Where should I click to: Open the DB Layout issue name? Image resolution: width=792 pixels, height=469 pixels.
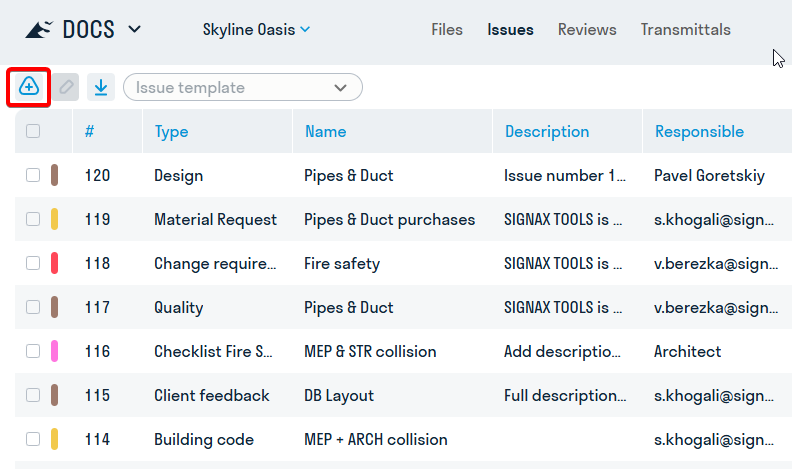(x=339, y=395)
